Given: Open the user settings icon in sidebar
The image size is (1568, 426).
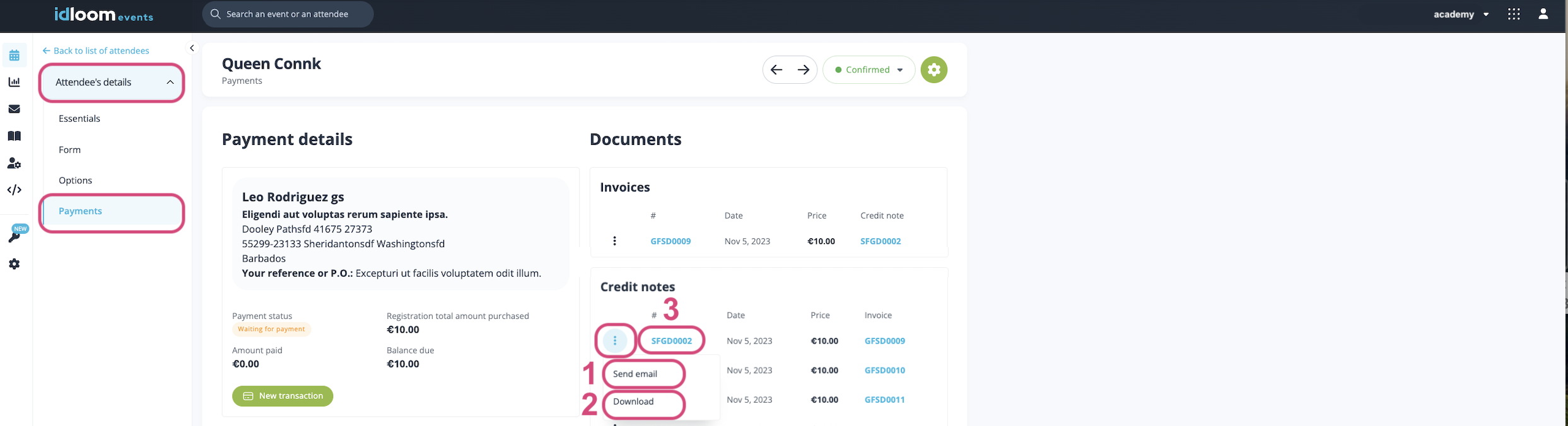Looking at the screenshot, I should (x=14, y=163).
